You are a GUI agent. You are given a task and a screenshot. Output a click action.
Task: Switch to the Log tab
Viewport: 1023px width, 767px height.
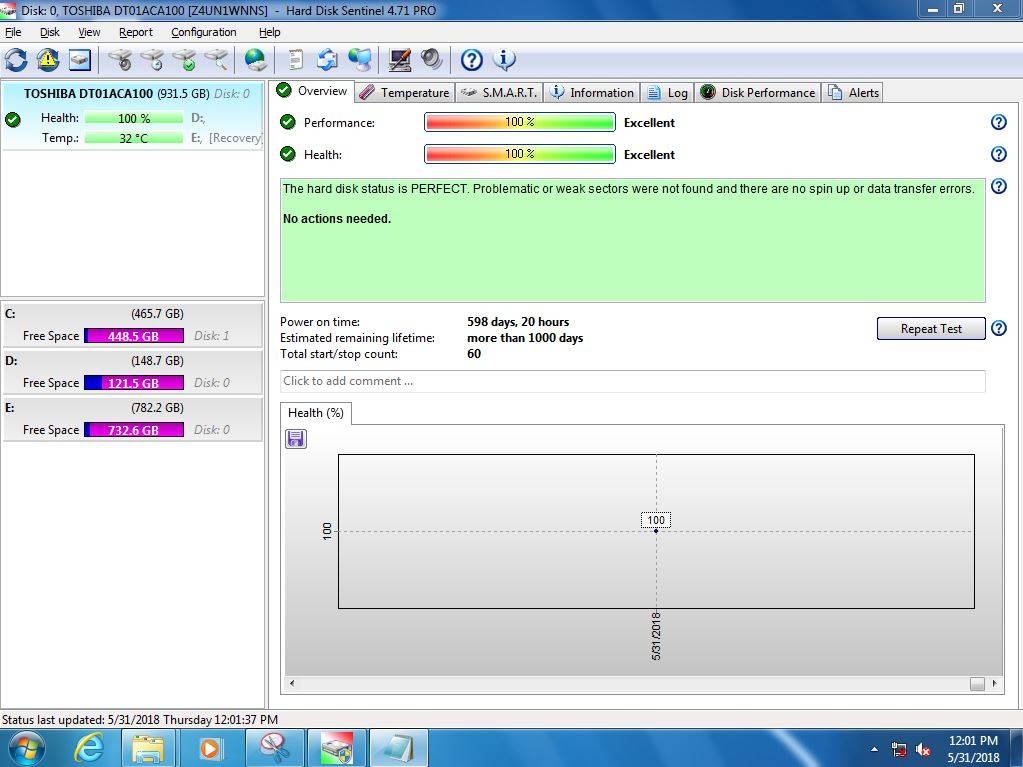667,93
